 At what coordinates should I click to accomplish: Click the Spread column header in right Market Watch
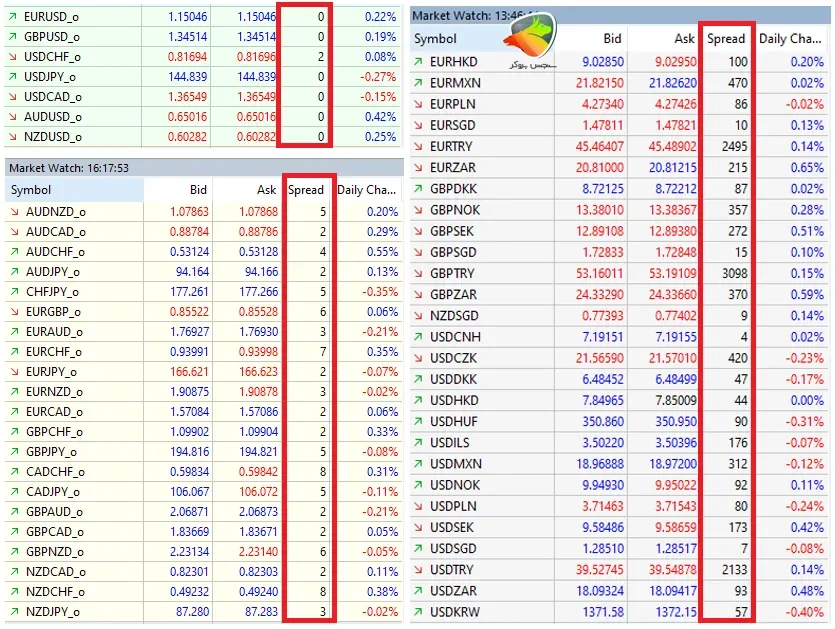click(726, 38)
